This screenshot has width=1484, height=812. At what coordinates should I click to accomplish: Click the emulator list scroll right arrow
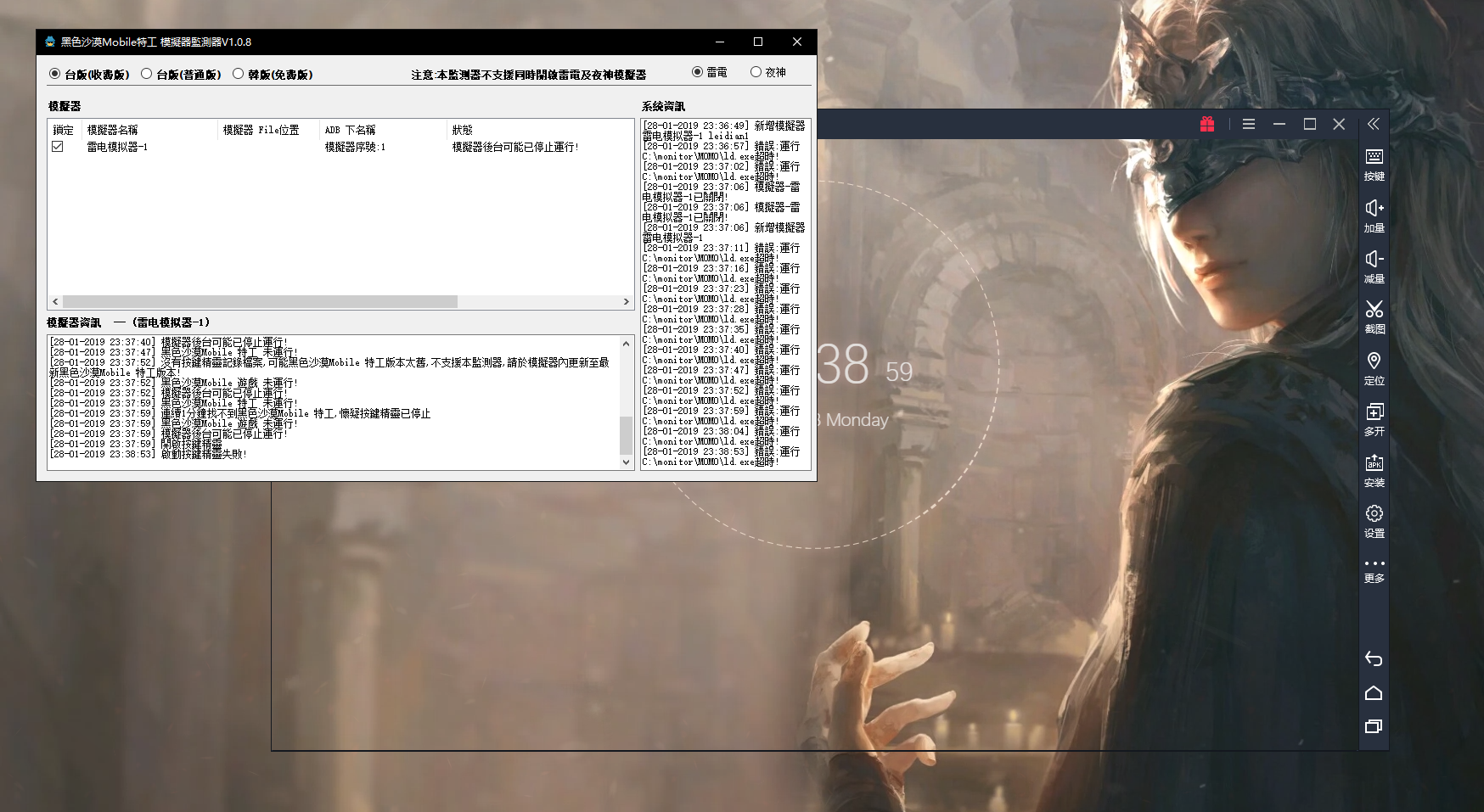click(x=627, y=301)
